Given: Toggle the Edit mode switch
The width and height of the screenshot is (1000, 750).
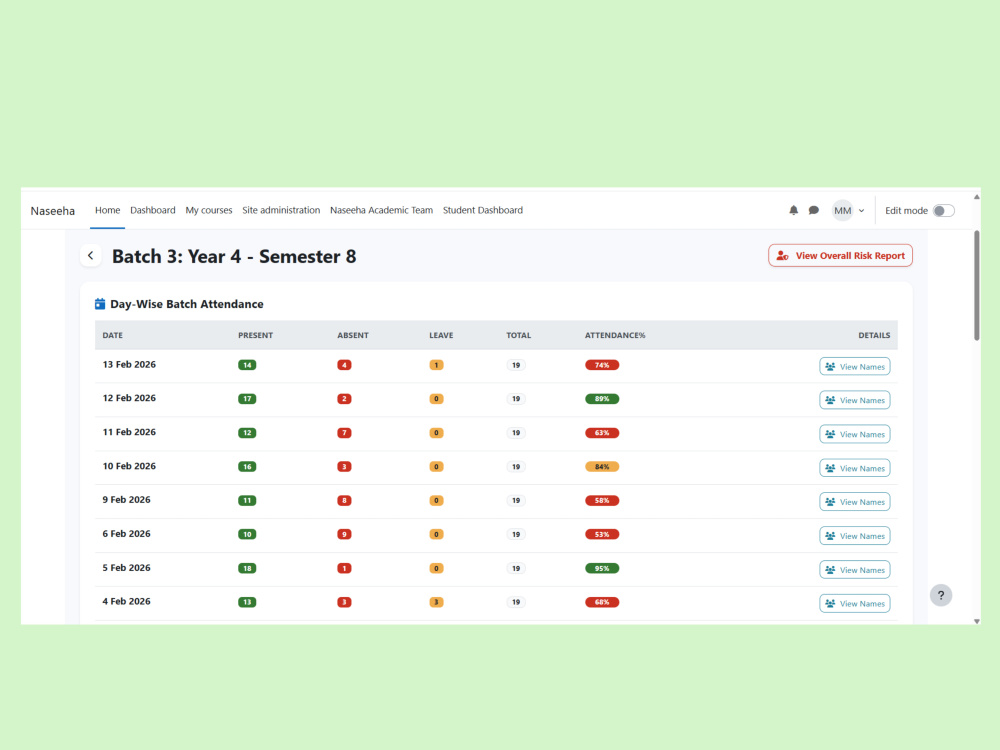Looking at the screenshot, I should pos(943,210).
